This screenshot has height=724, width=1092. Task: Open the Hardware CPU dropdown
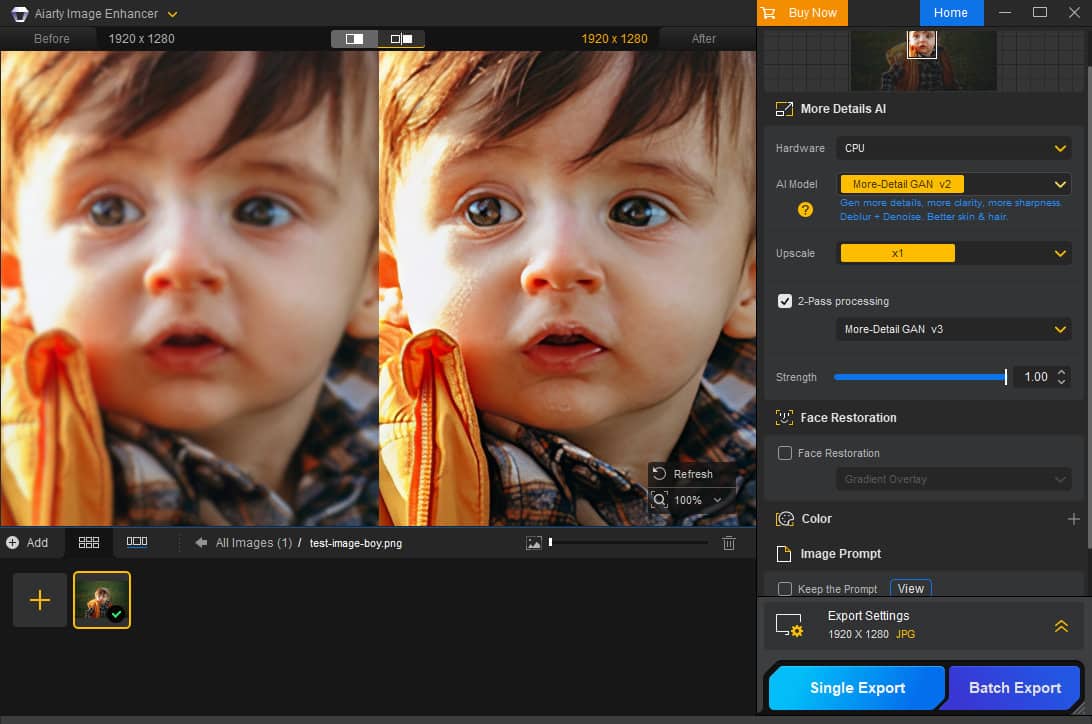(954, 148)
